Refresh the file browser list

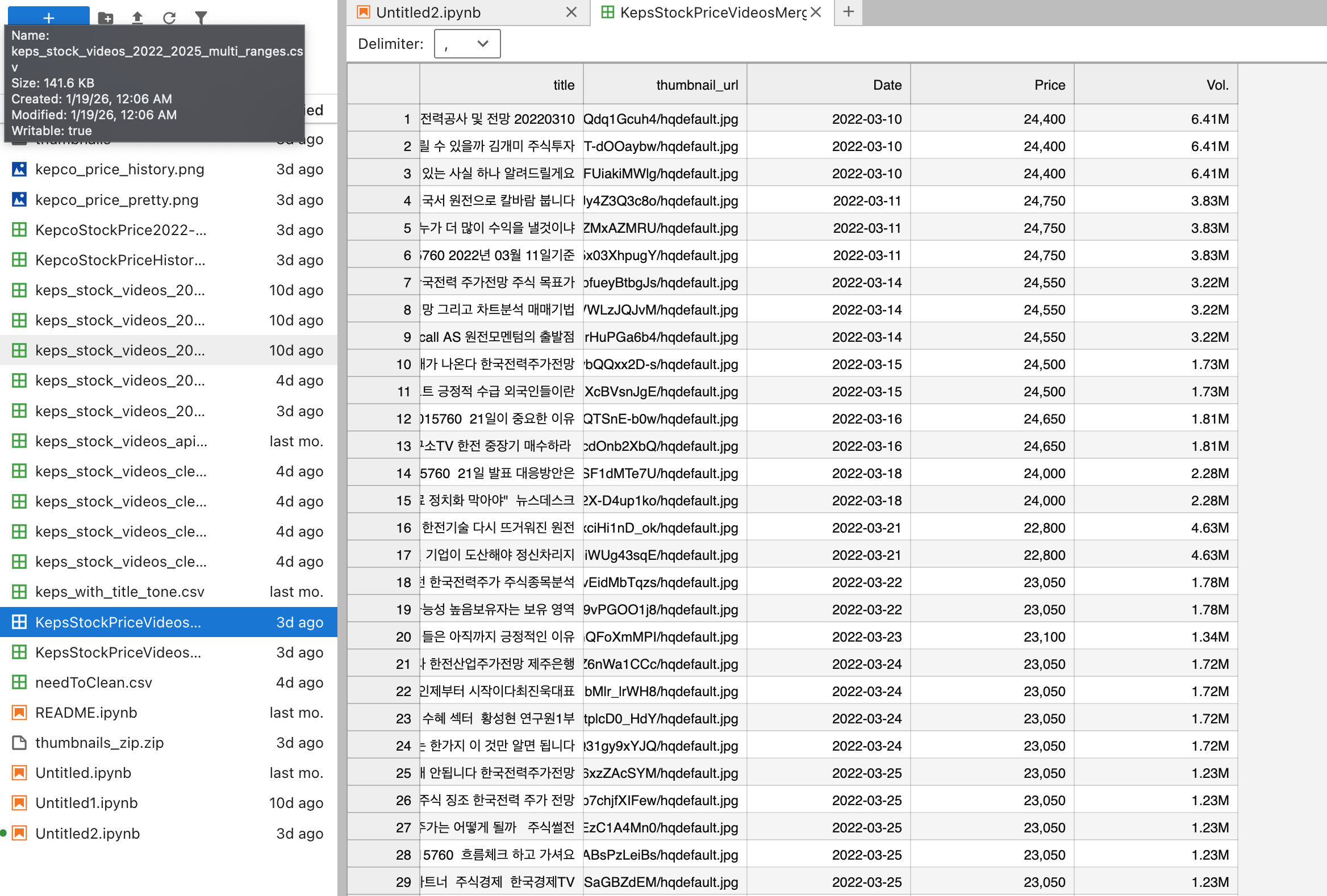[170, 18]
